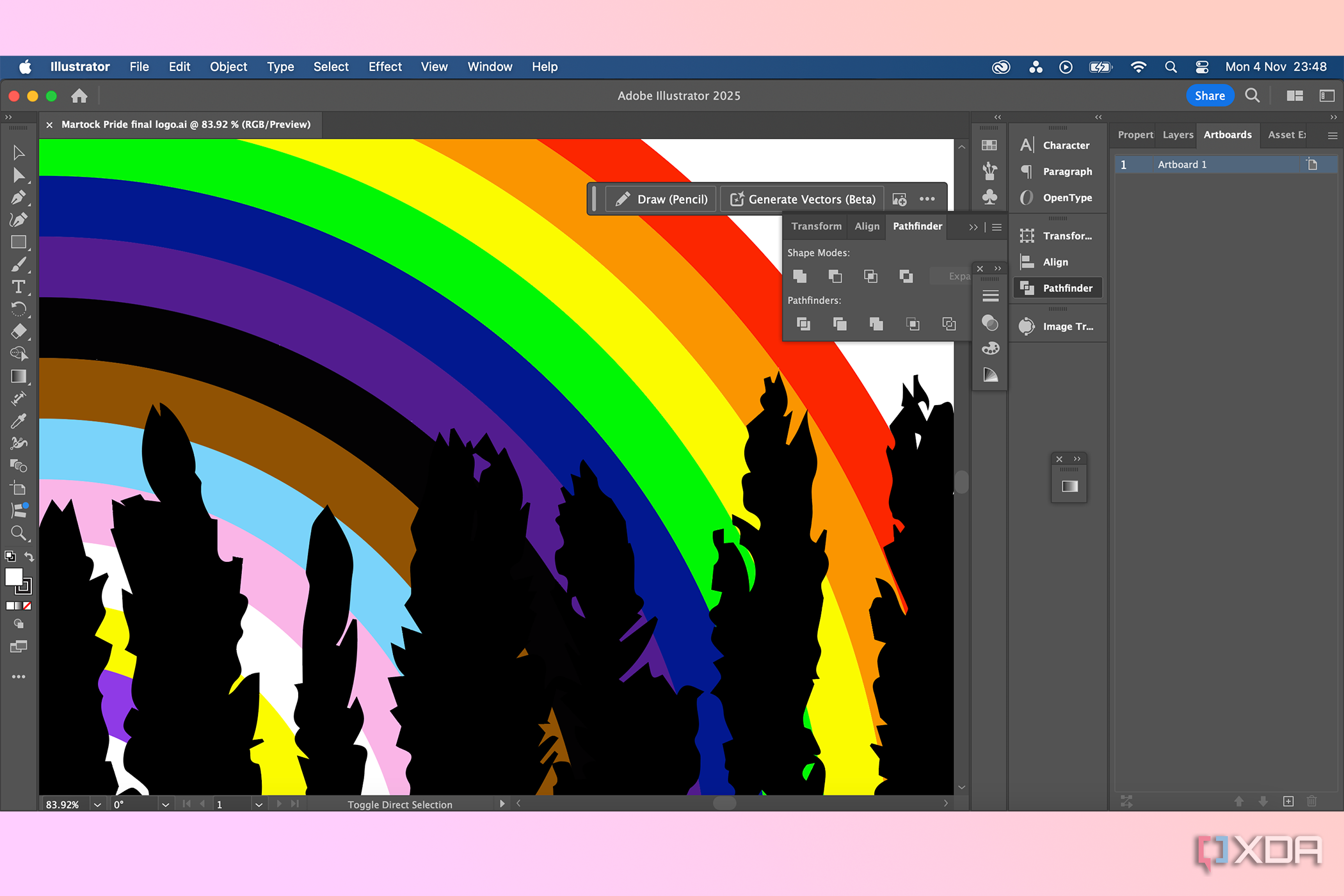Expand the Pathfinder panel group chevrons
Viewport: 1344px width, 896px height.
973,227
